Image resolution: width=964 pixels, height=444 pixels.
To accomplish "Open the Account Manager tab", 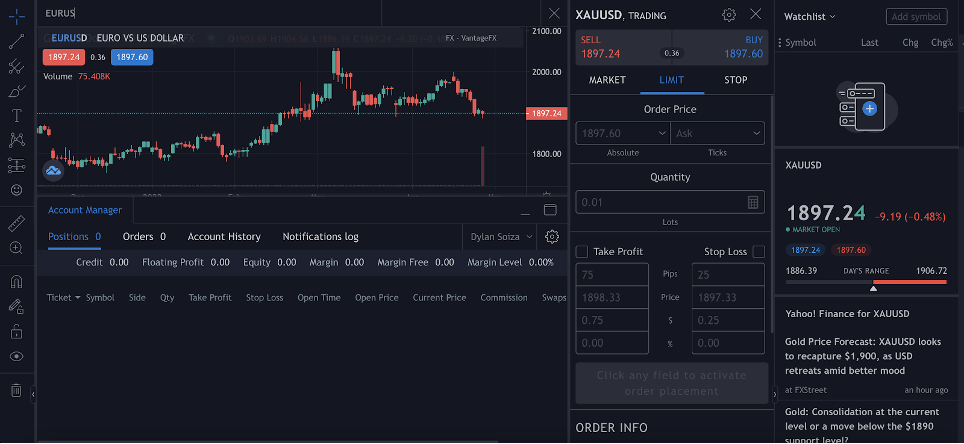I will [x=85, y=210].
